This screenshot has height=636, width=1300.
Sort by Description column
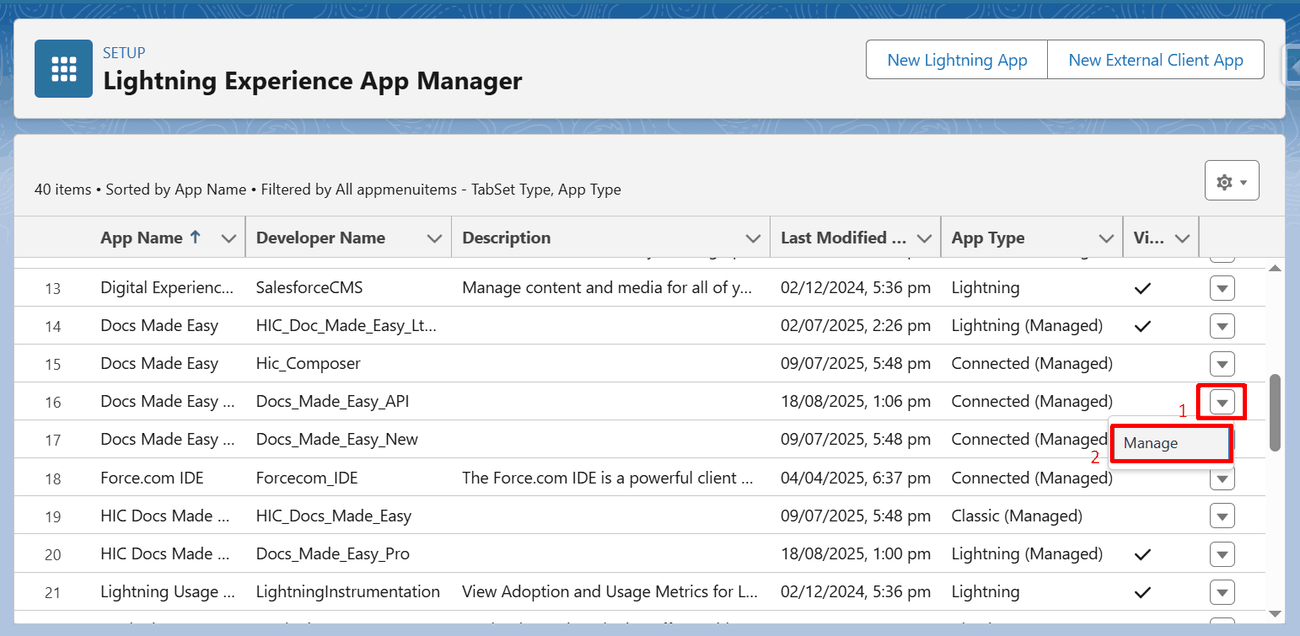pyautogui.click(x=506, y=238)
